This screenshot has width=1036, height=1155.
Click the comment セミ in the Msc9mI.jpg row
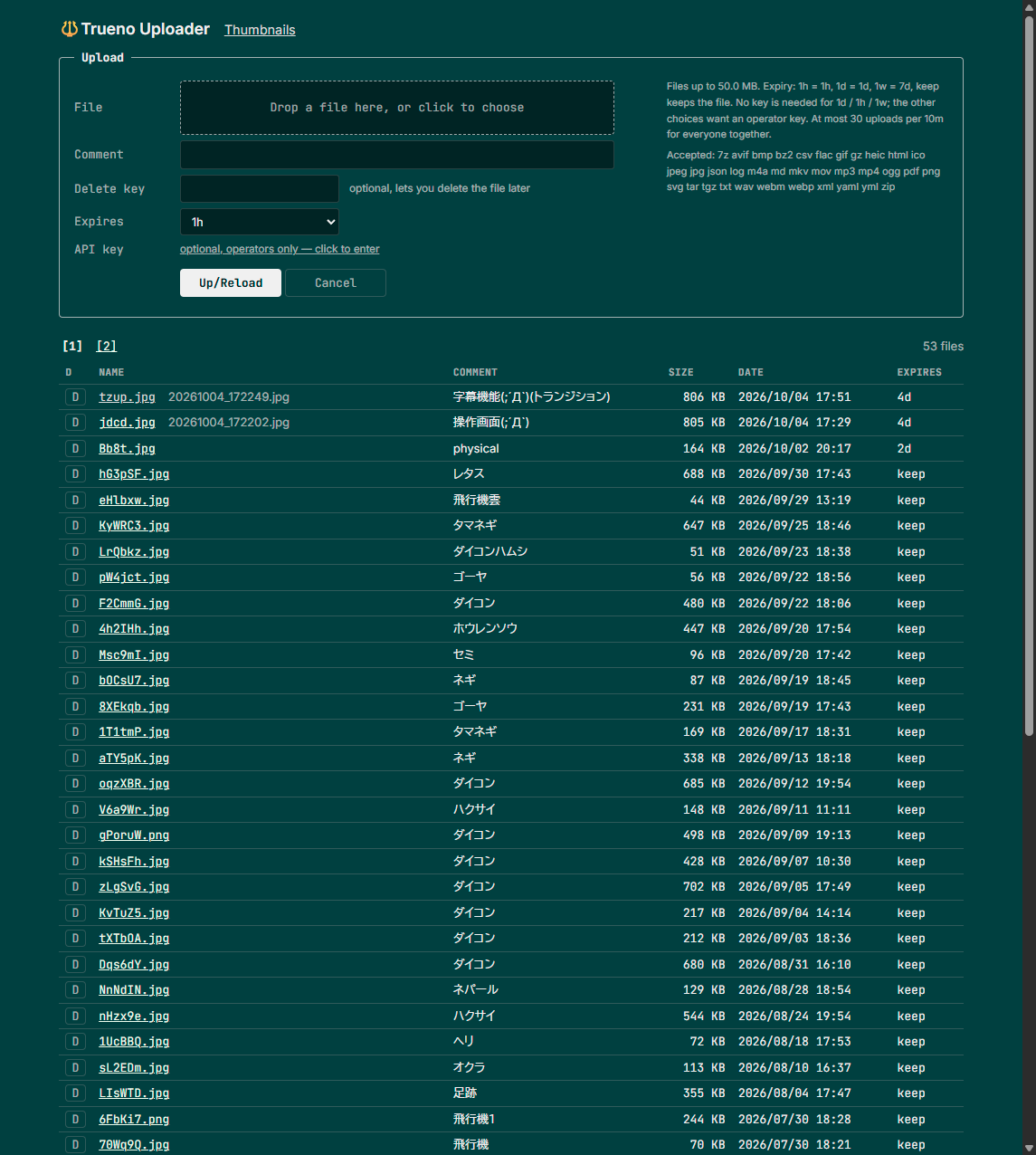[x=463, y=654]
